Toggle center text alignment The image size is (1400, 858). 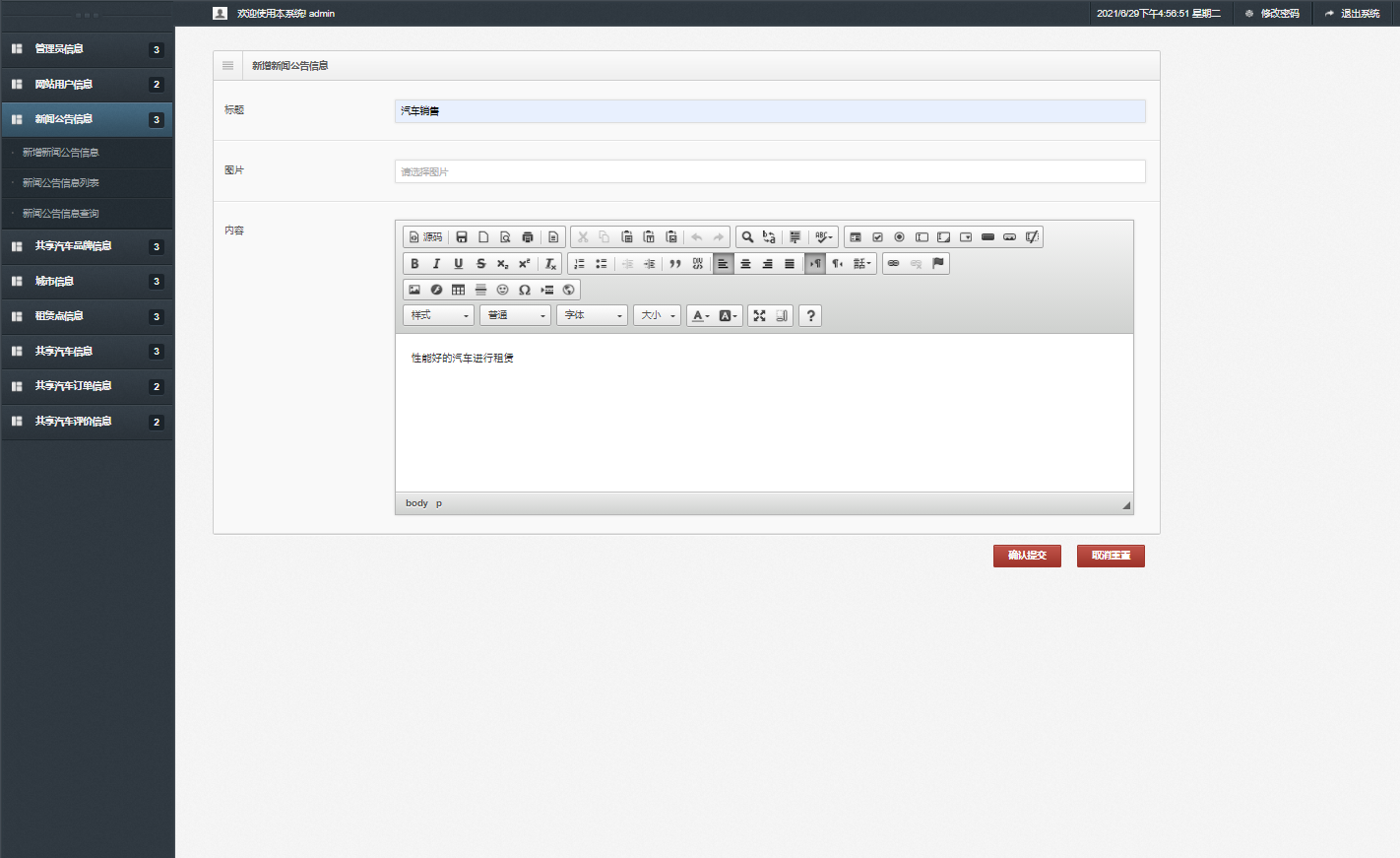[745, 264]
